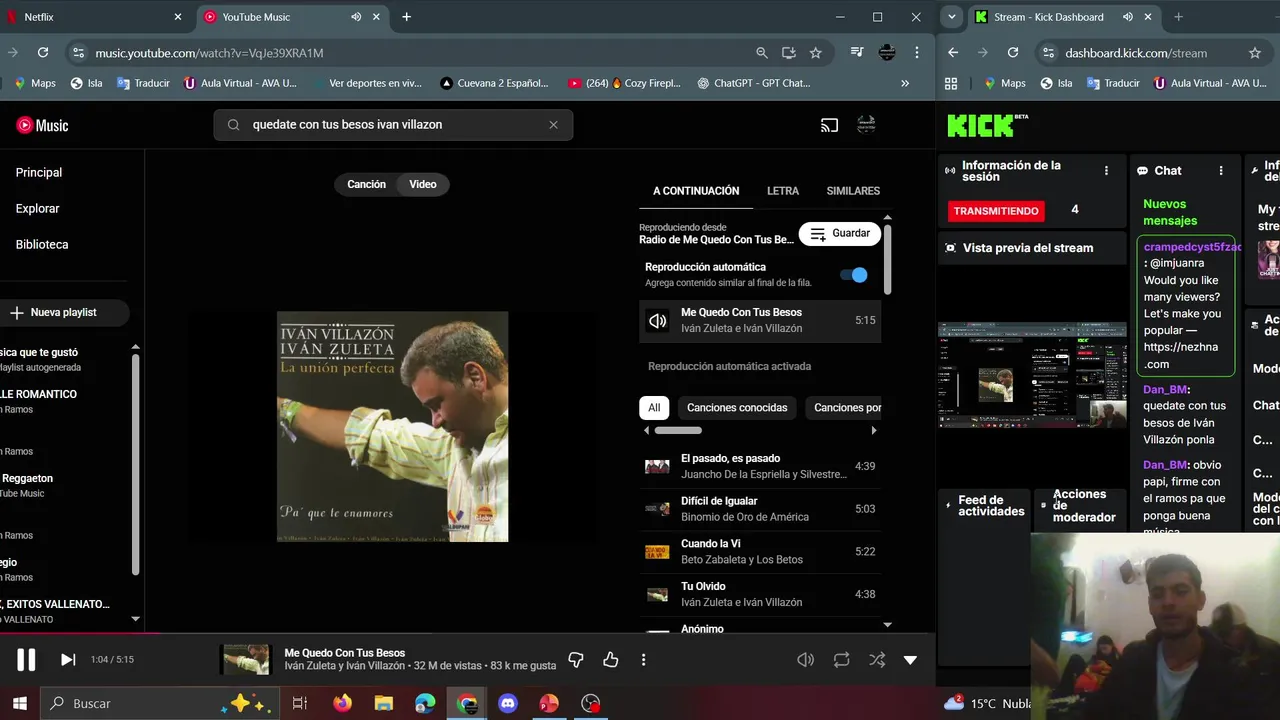
Task: Click Kick stream preview thumbnail
Action: [x=1032, y=375]
